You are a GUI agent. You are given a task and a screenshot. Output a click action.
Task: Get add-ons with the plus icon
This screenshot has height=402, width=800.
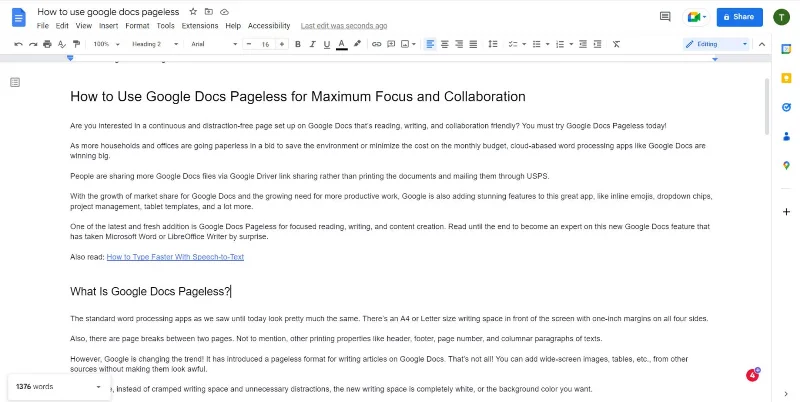point(786,212)
